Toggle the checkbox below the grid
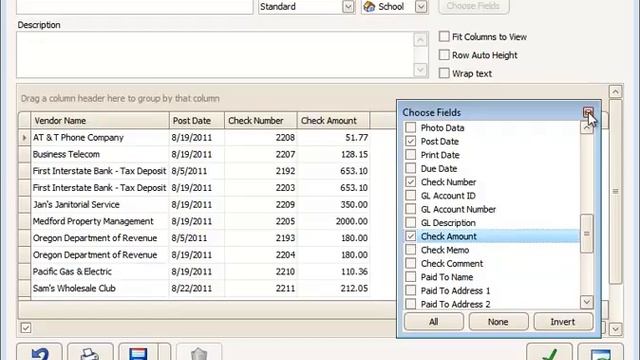640x360 pixels. coord(26,328)
